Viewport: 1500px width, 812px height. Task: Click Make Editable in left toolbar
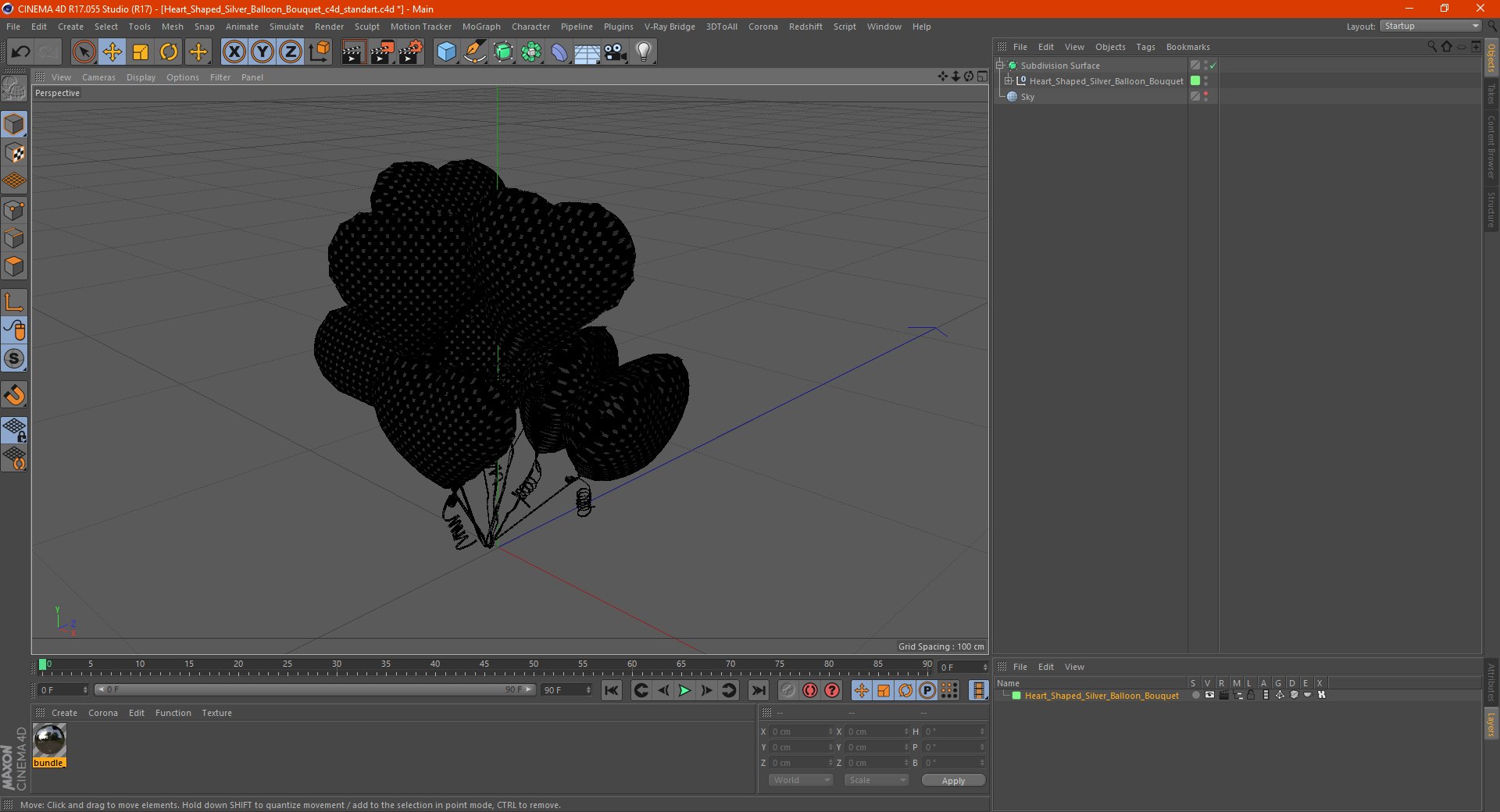click(14, 88)
